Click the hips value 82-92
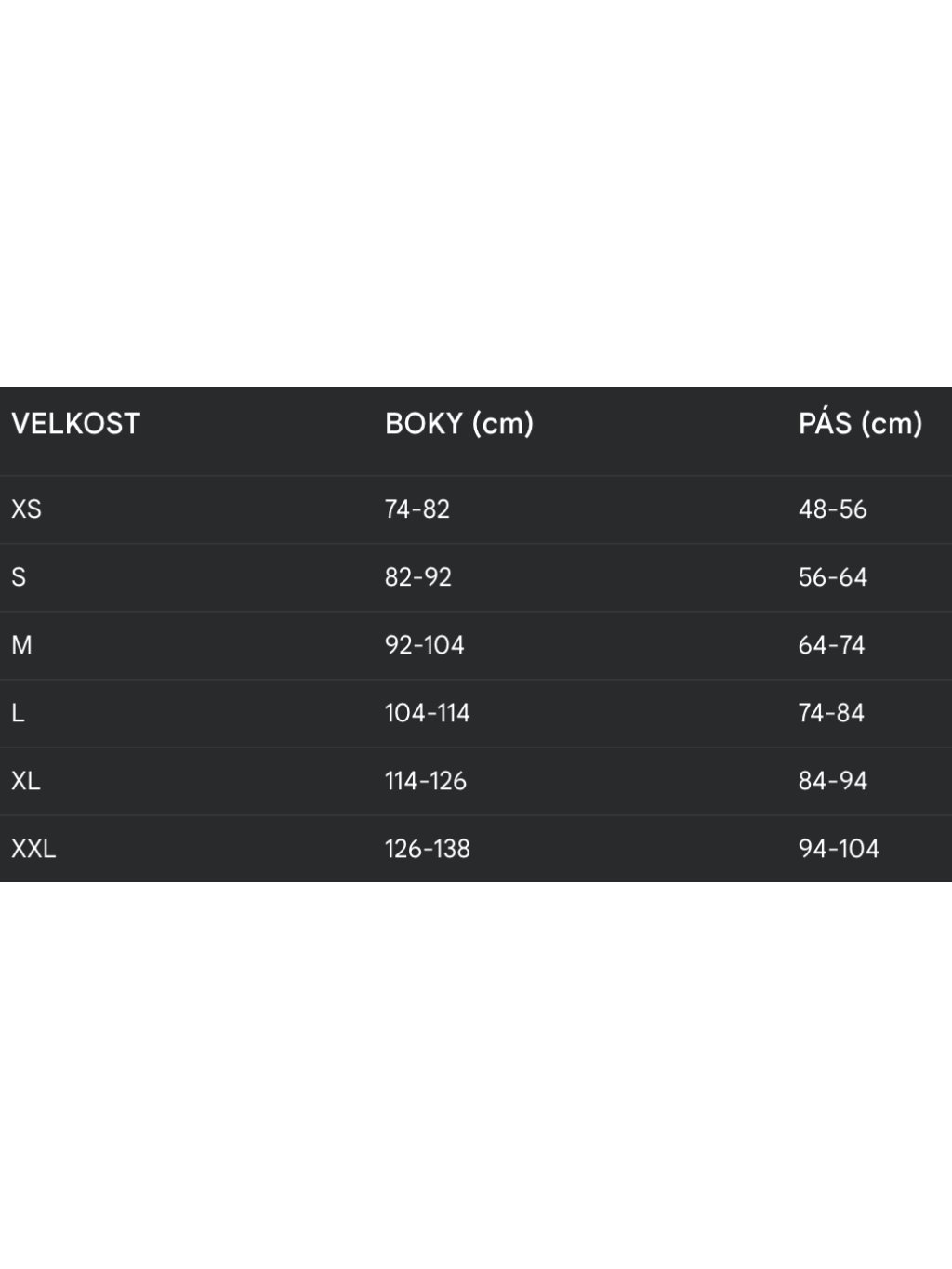The height and width of the screenshot is (1269, 952). click(x=418, y=577)
